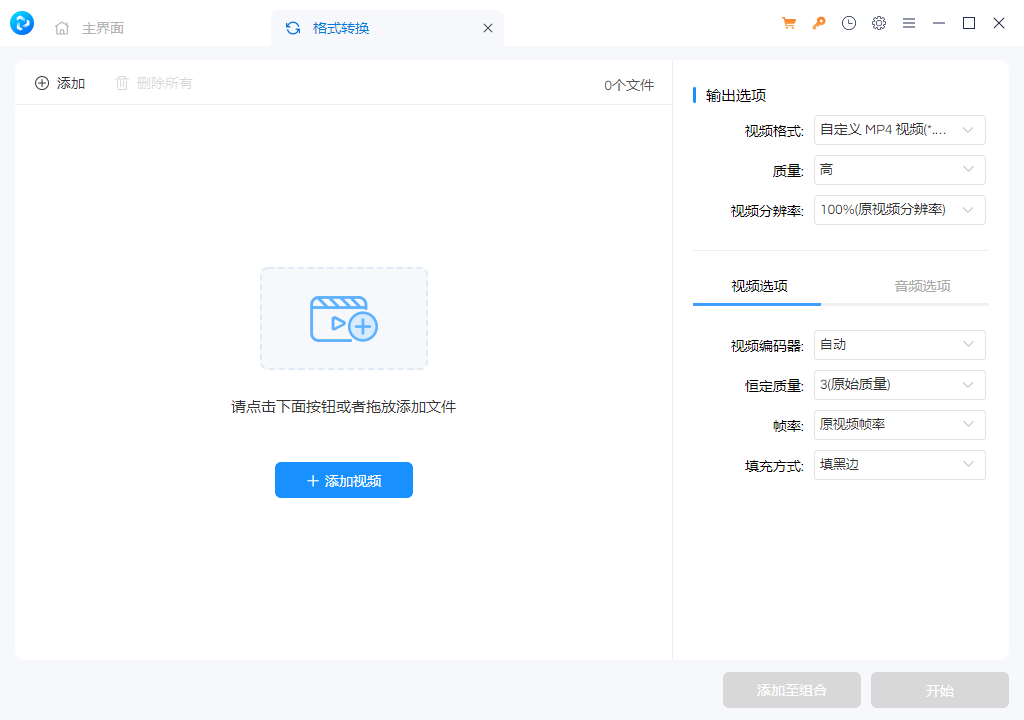Open the 视频格式 format dropdown
This screenshot has width=1024, height=720.
[x=898, y=129]
